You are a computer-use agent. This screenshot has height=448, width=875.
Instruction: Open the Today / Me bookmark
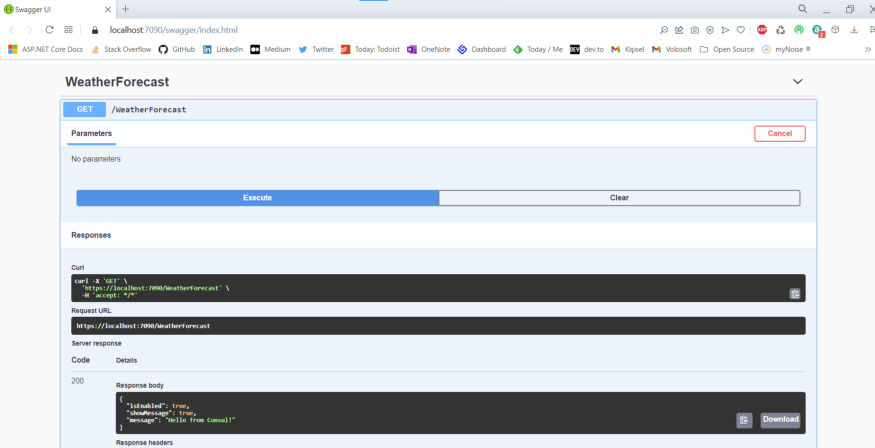click(x=538, y=50)
